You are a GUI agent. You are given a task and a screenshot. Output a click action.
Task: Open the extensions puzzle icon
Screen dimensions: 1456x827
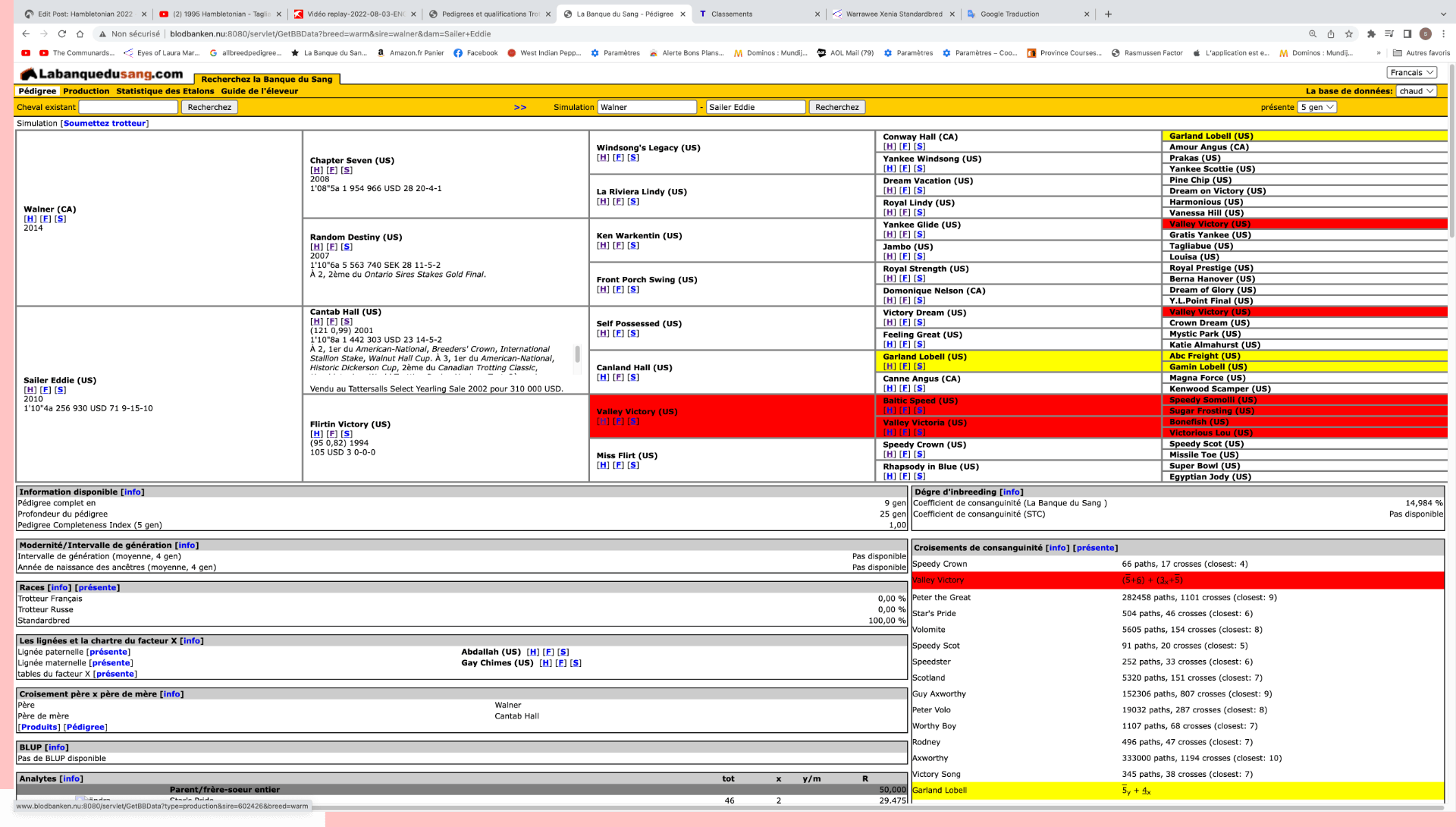click(x=1371, y=34)
